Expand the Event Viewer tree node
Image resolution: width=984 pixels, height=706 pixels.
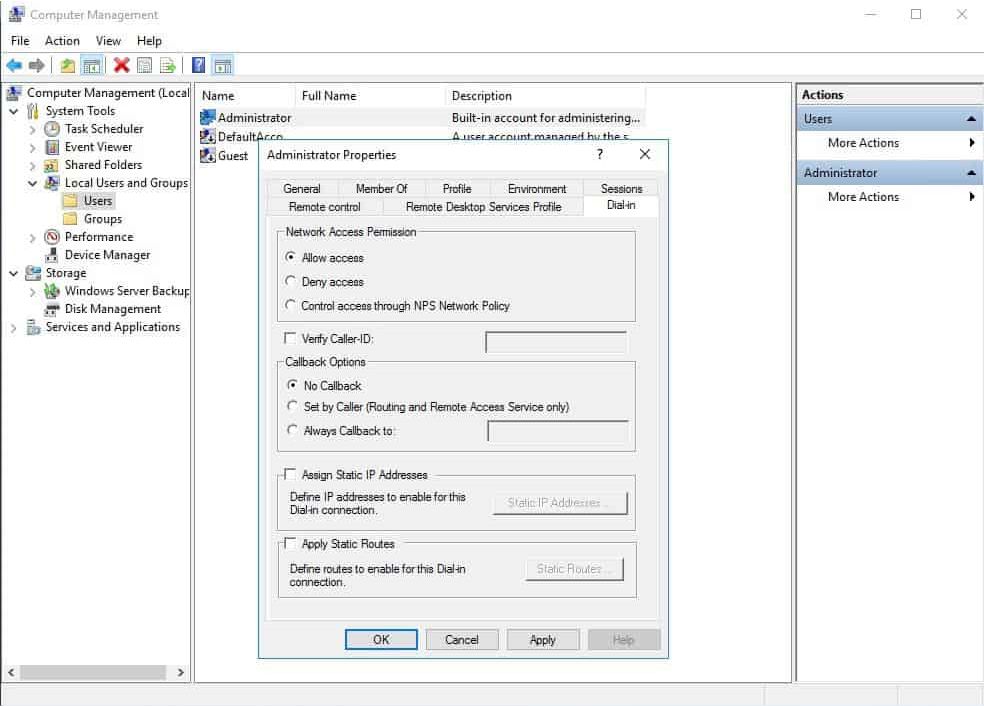point(33,148)
